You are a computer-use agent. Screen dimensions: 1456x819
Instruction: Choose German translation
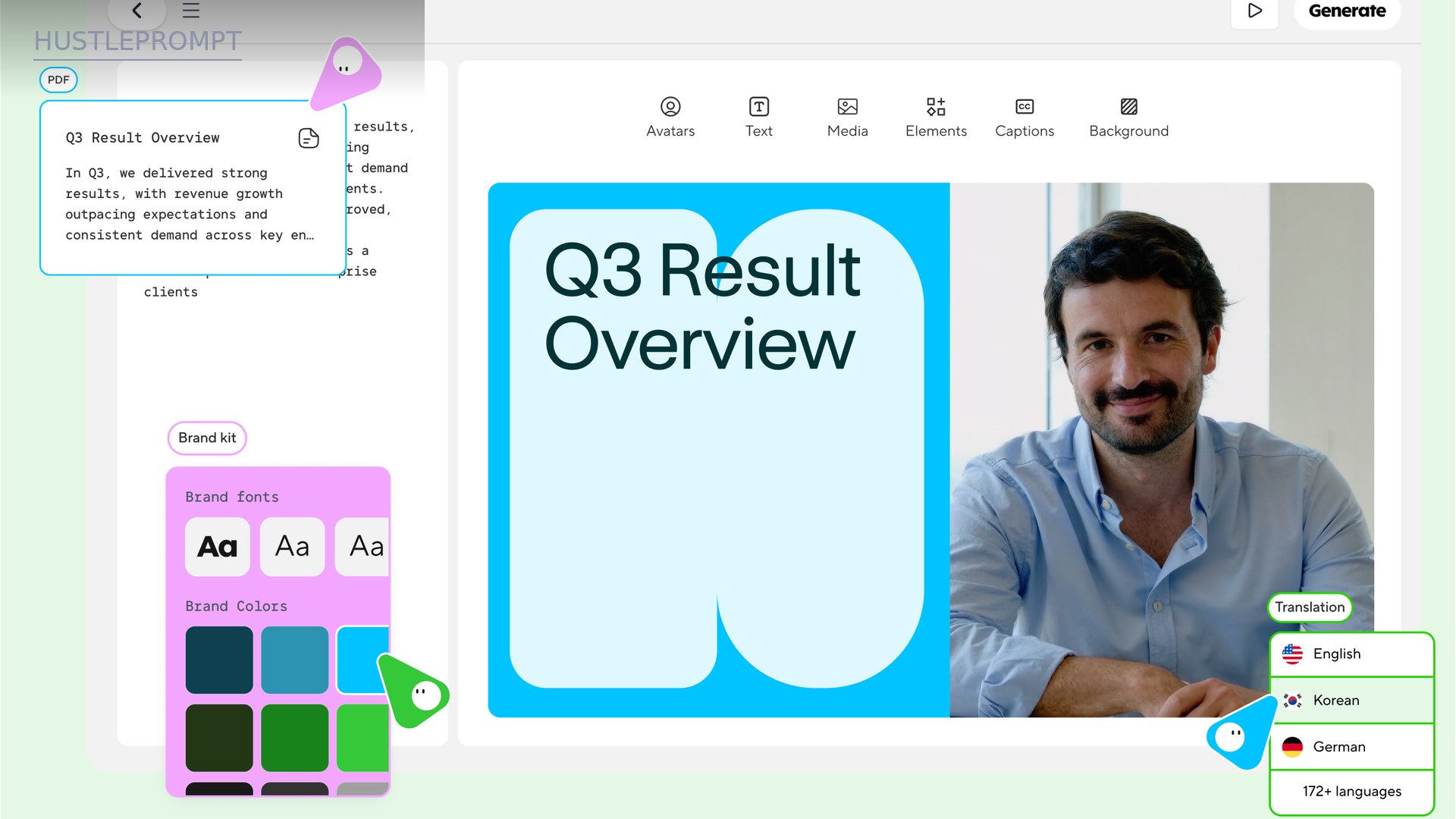click(1352, 747)
